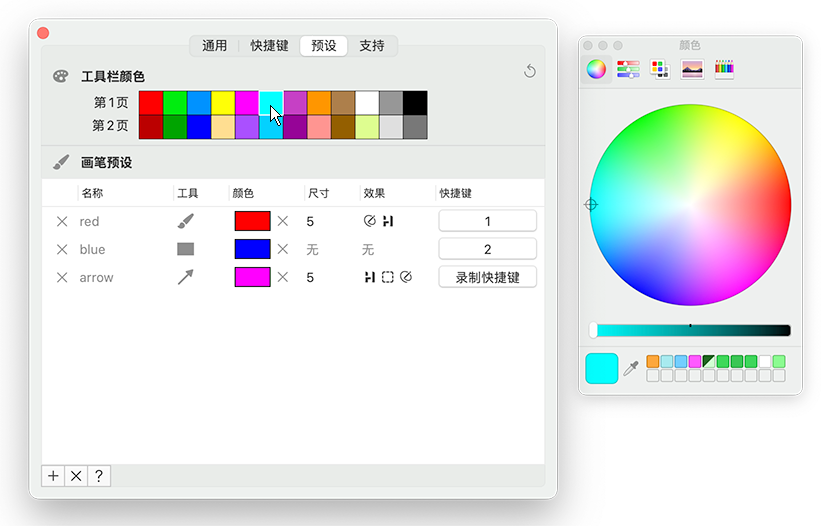The height and width of the screenshot is (526, 826).
Task: Choose the magenta saved swatch in 颜色 window
Action: tap(695, 361)
